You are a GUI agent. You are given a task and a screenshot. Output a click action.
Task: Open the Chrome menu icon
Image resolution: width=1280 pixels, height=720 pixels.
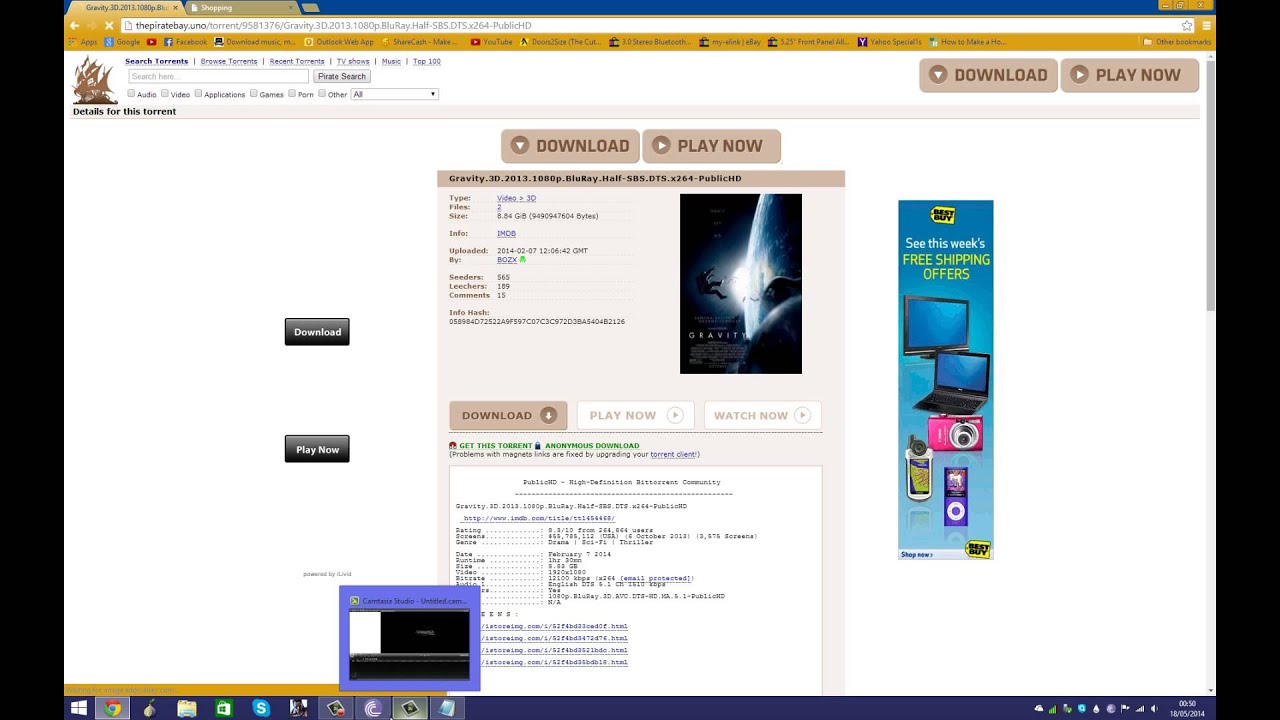click(x=1207, y=25)
